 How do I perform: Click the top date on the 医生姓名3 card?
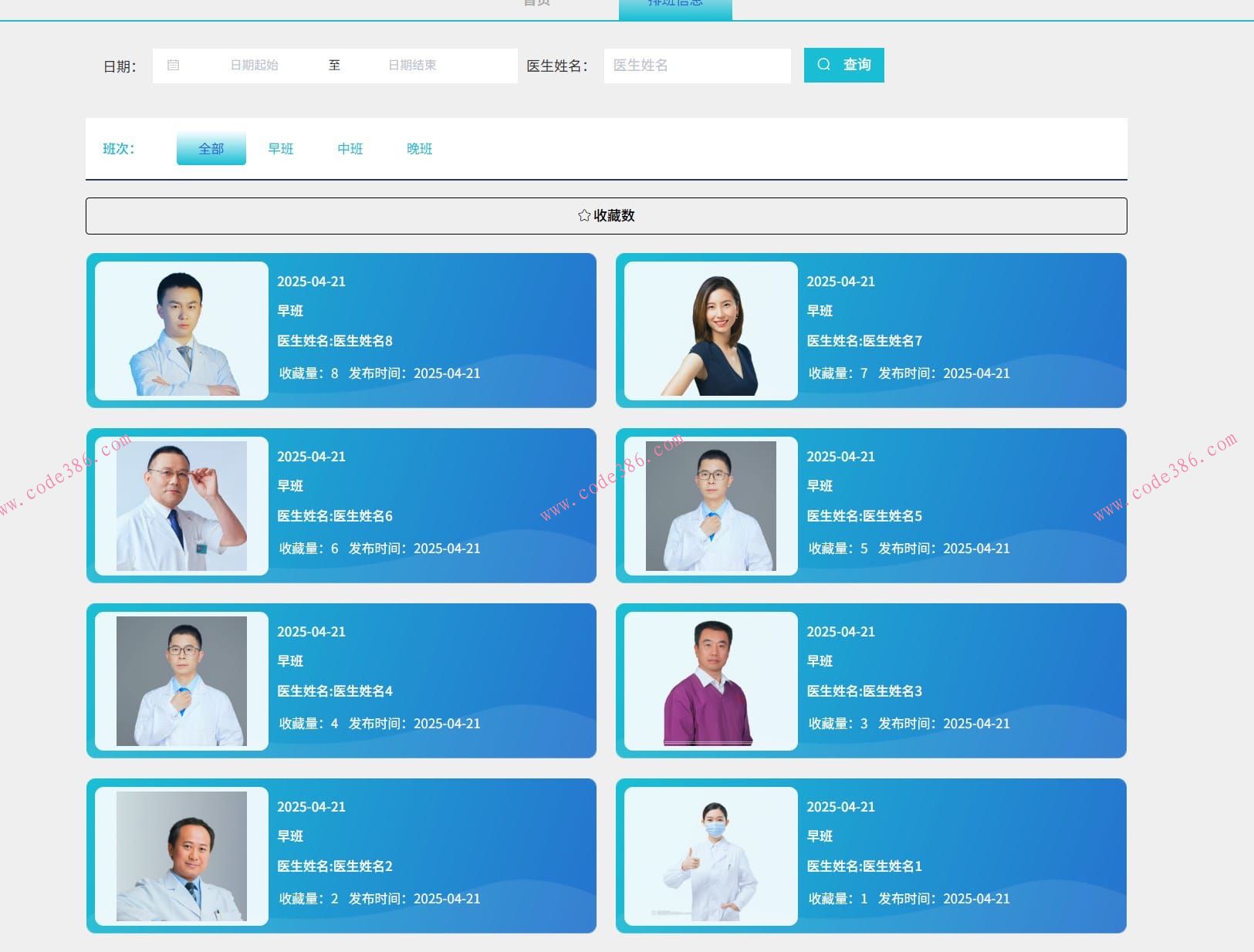(x=840, y=632)
